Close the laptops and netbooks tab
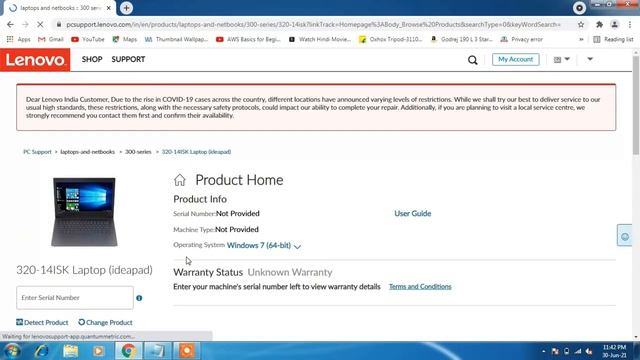The image size is (640, 360). coord(109,8)
